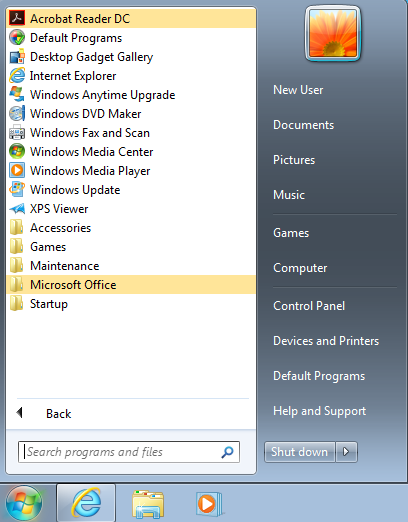
Task: Launch Windows DVD Maker icon
Action: coord(17,113)
